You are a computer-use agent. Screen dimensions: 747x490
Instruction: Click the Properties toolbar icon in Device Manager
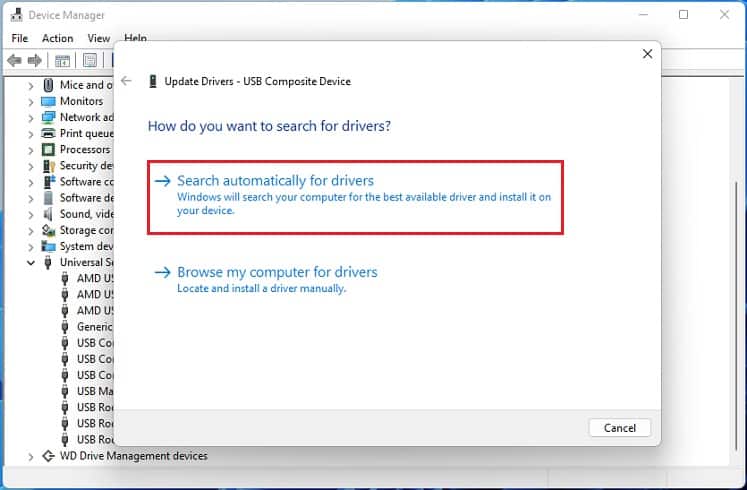(x=90, y=60)
